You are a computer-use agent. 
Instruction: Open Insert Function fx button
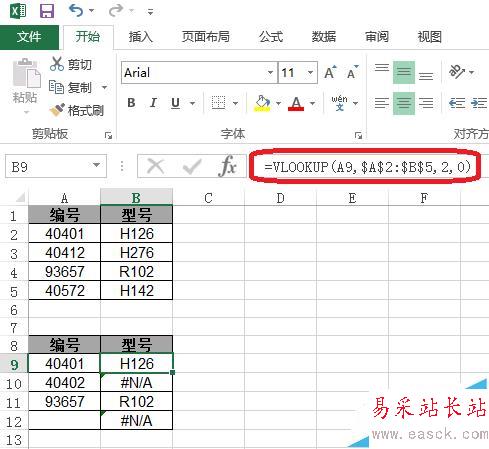pos(228,166)
